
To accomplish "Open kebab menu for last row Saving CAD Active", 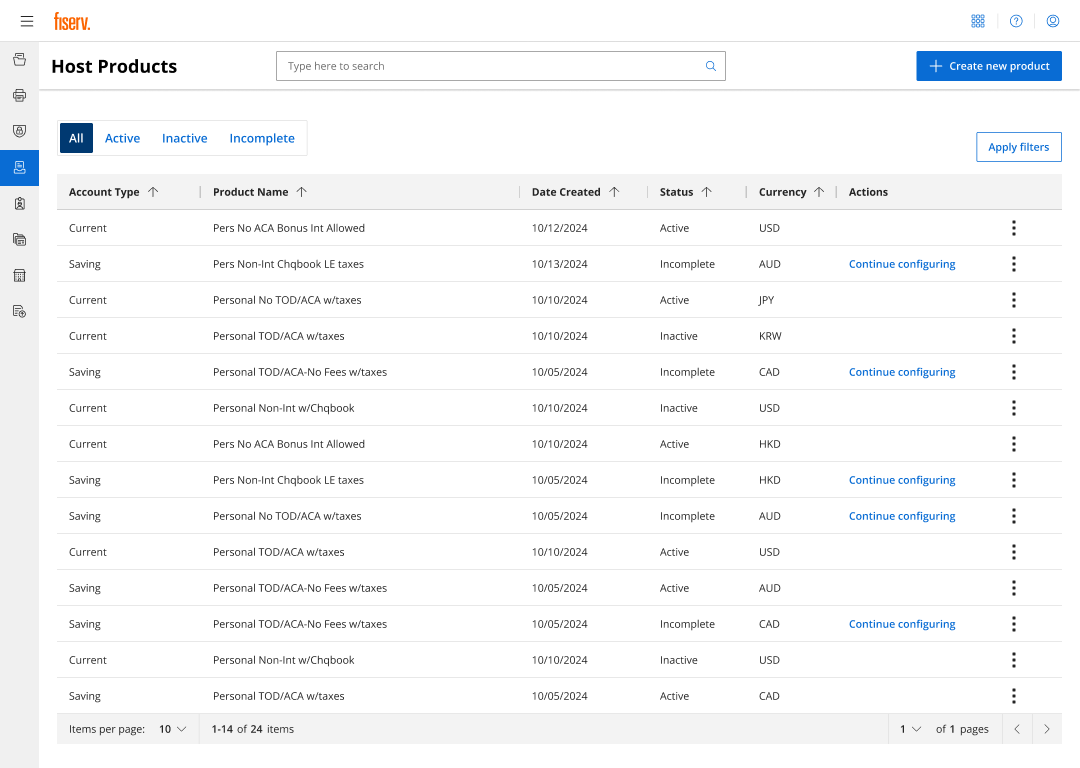I will click(x=1013, y=696).
